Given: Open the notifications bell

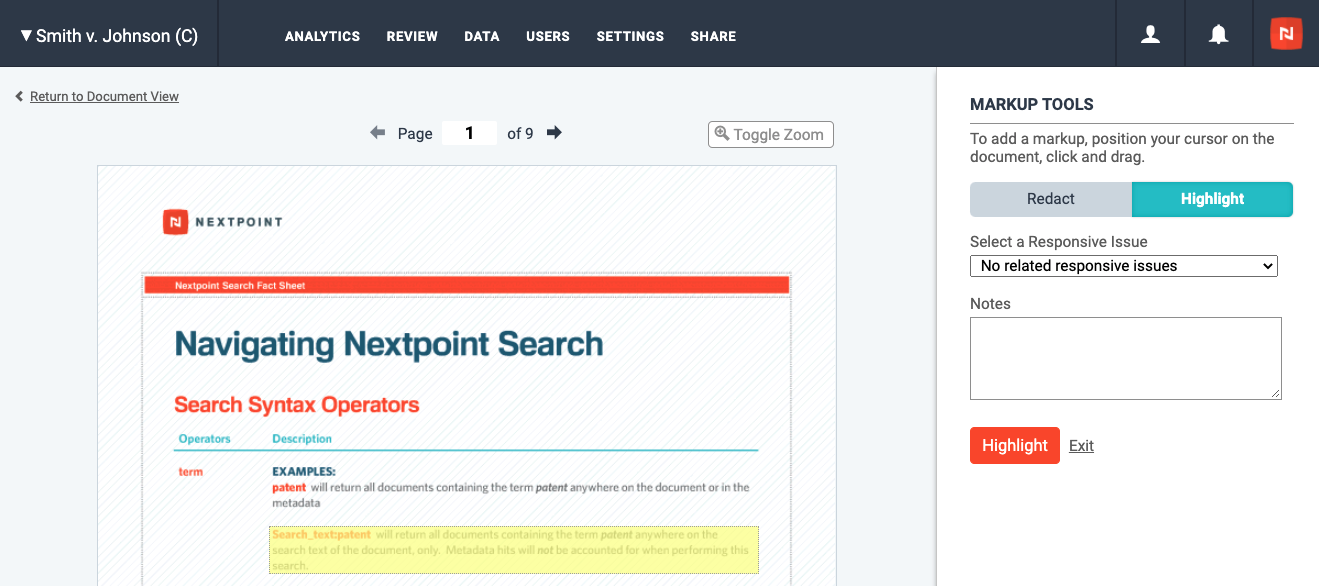Looking at the screenshot, I should tap(1218, 35).
